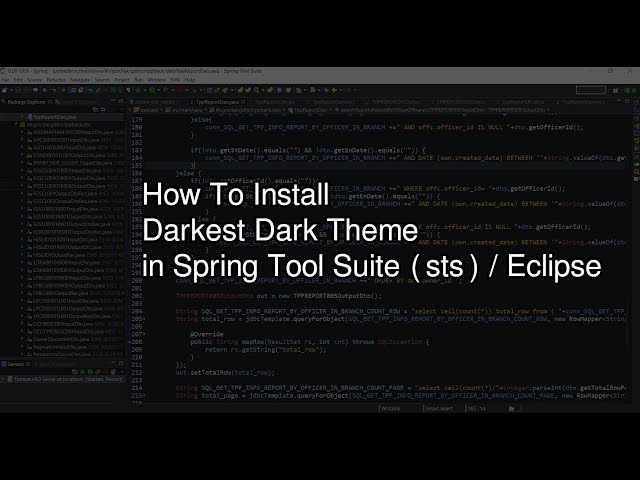Screen dimensions: 640x480
Task: Click the @Override annotation on line 207
Action: click(x=207, y=334)
